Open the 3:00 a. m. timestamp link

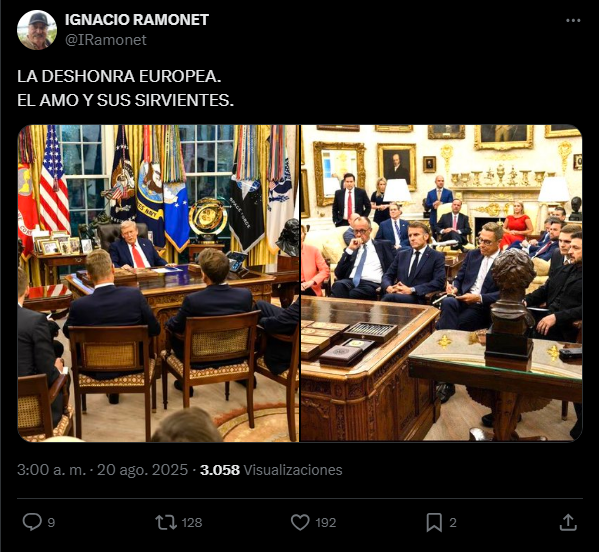[52, 470]
